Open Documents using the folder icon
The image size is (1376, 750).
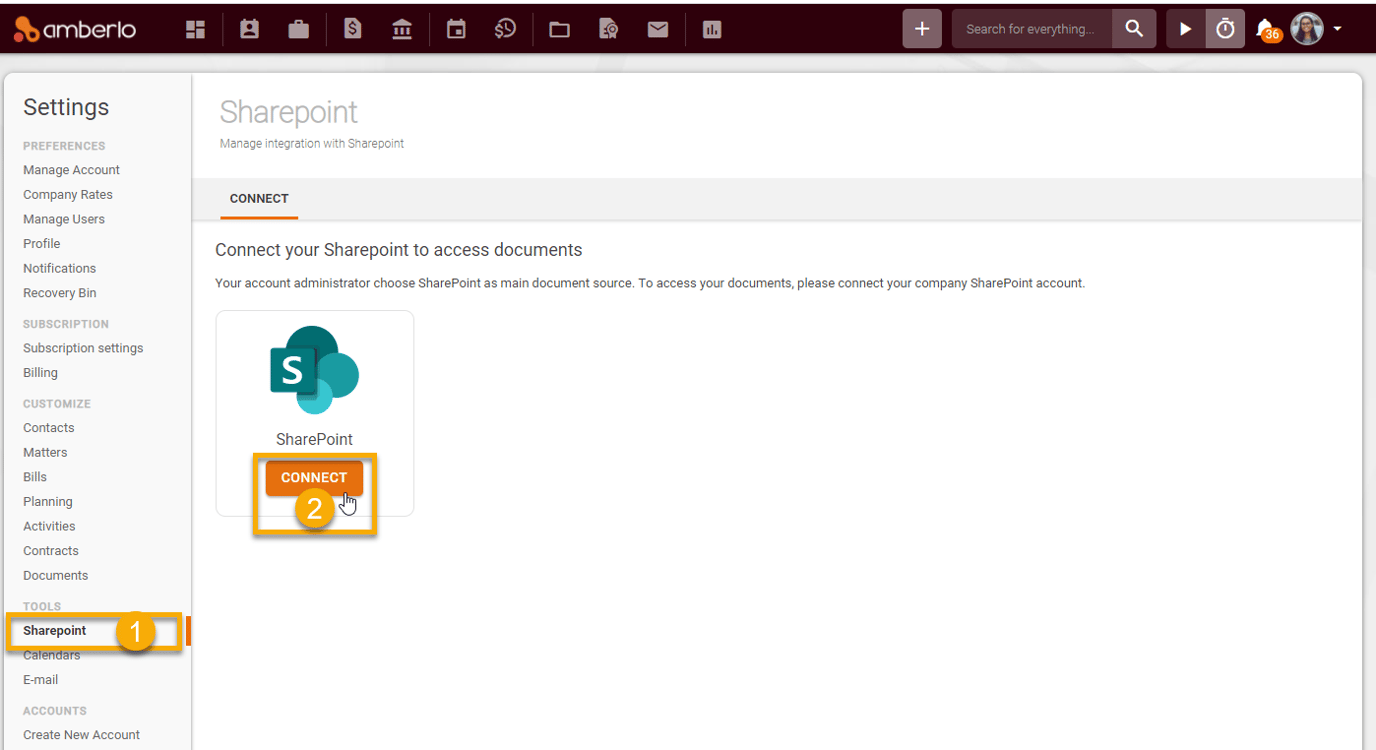pyautogui.click(x=558, y=28)
